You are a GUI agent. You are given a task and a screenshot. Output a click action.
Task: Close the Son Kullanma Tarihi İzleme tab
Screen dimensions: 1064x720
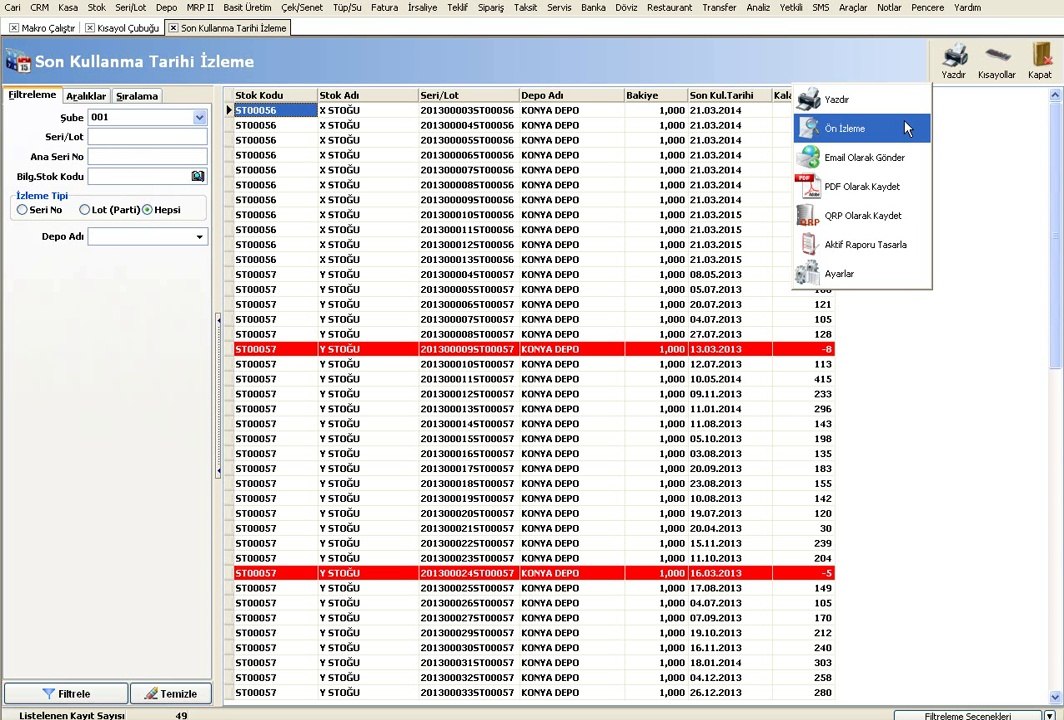[173, 28]
